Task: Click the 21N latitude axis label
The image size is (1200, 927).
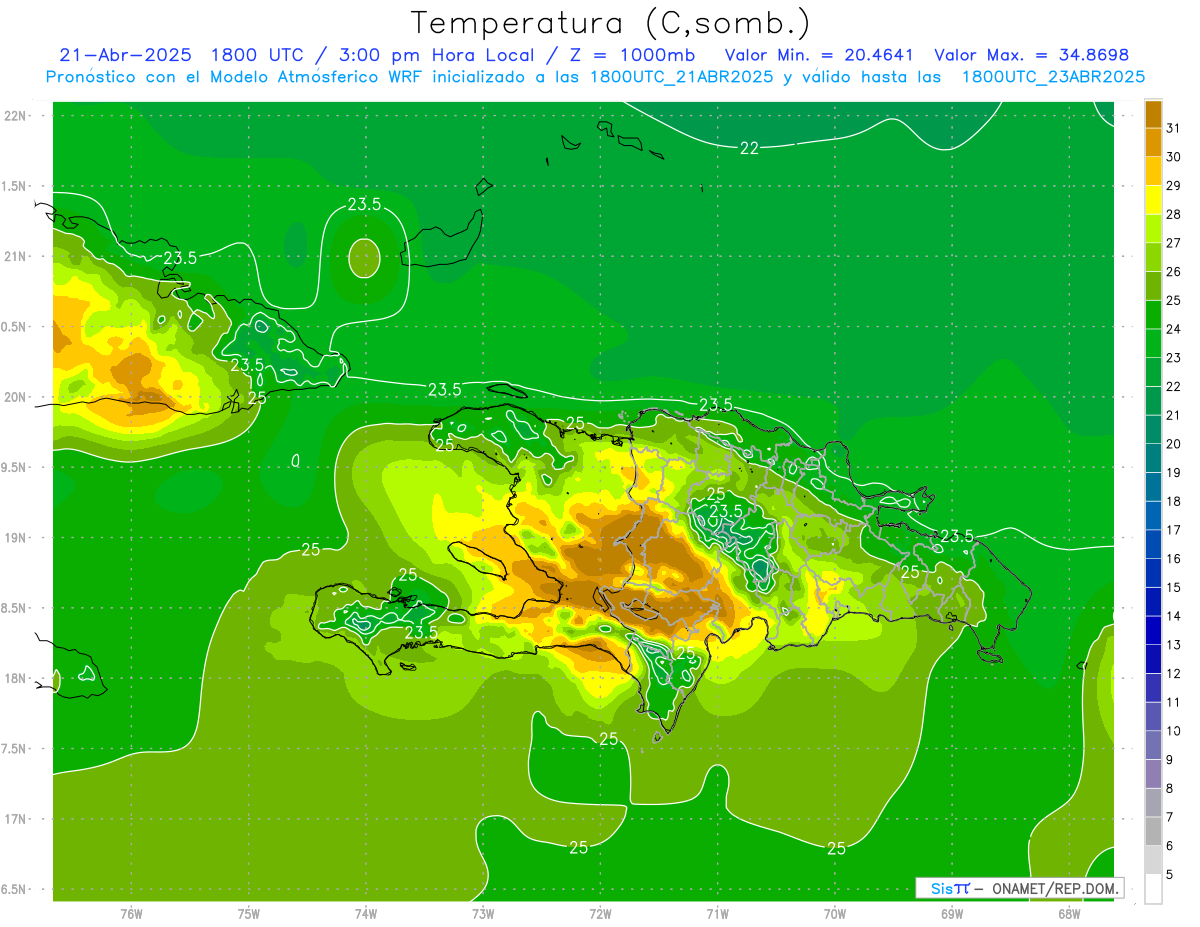Action: 16,256
